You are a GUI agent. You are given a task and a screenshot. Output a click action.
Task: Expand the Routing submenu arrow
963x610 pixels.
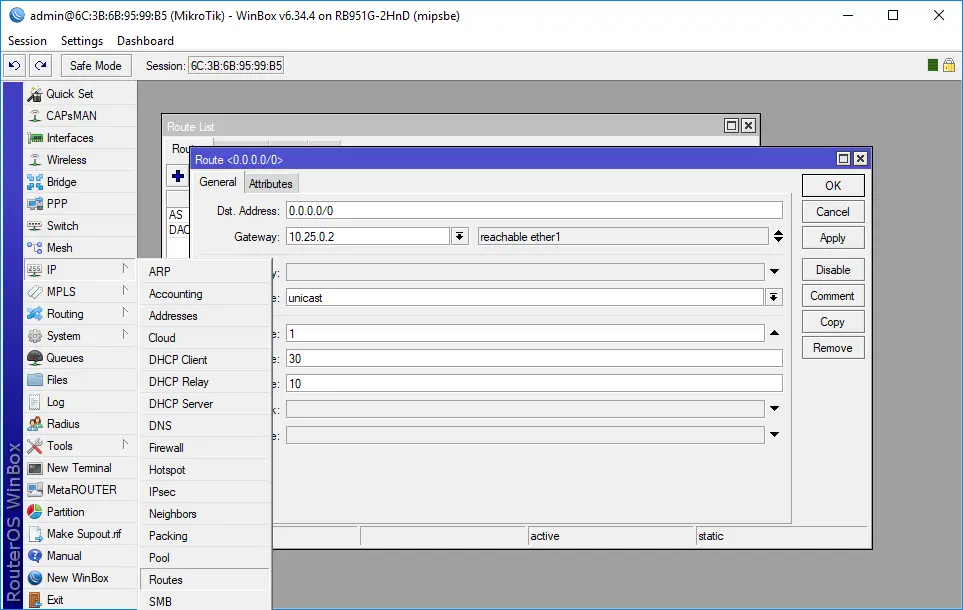[x=125, y=313]
